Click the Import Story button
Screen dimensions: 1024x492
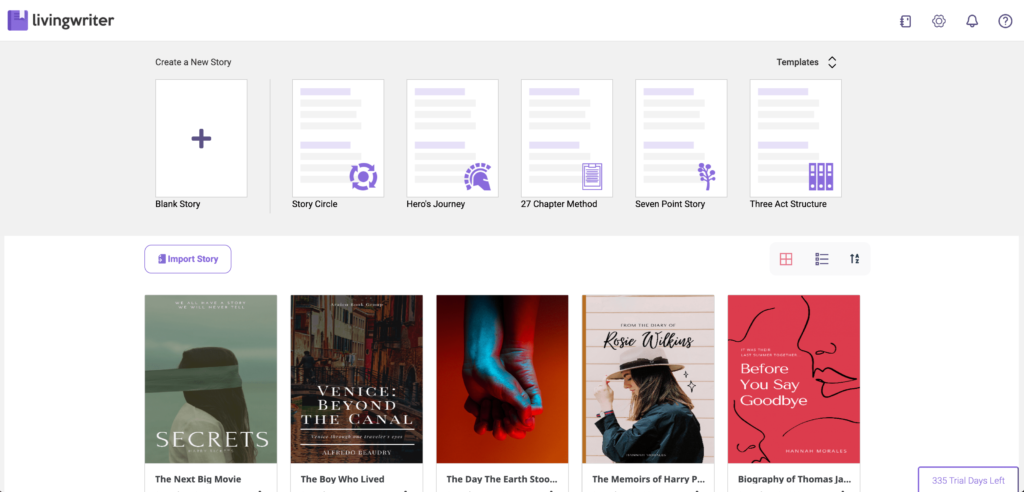click(188, 259)
